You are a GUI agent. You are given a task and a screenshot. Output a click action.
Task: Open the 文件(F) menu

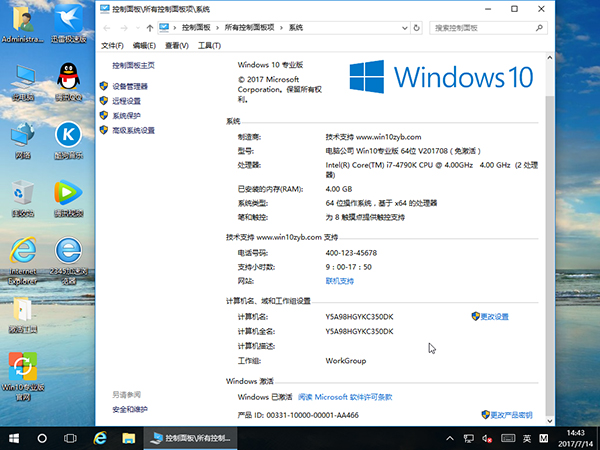pyautogui.click(x=113, y=46)
